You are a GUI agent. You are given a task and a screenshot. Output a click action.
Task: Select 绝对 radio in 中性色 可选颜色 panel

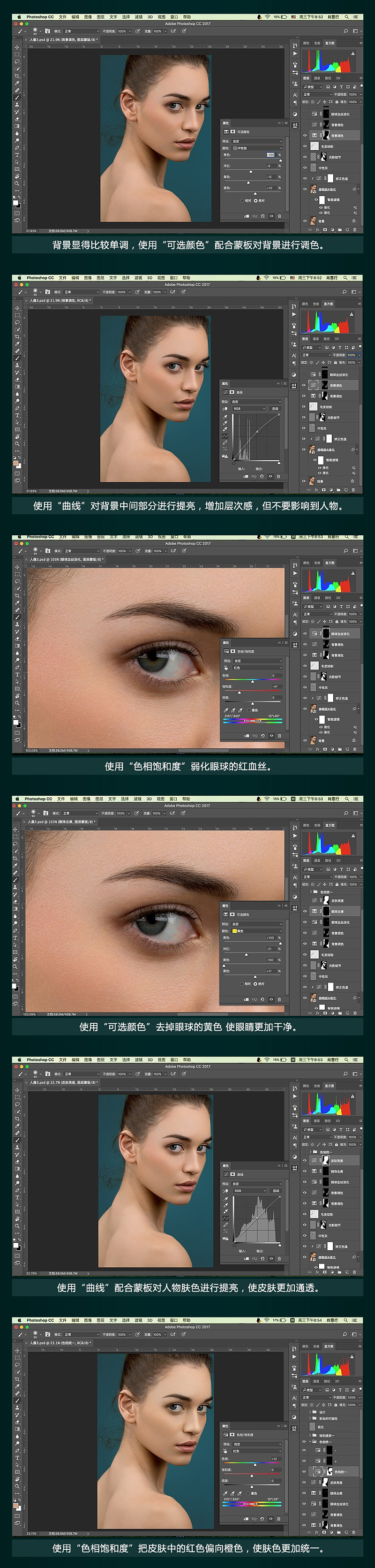click(x=256, y=201)
